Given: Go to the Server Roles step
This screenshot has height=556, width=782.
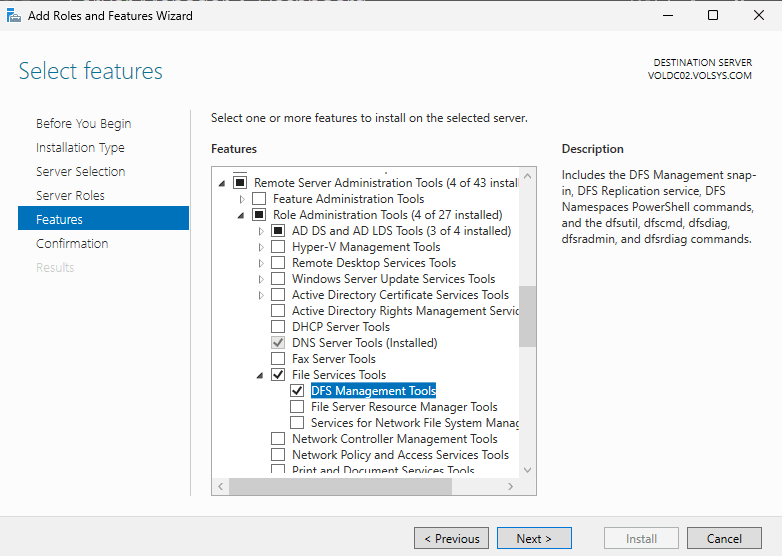Looking at the screenshot, I should [70, 195].
